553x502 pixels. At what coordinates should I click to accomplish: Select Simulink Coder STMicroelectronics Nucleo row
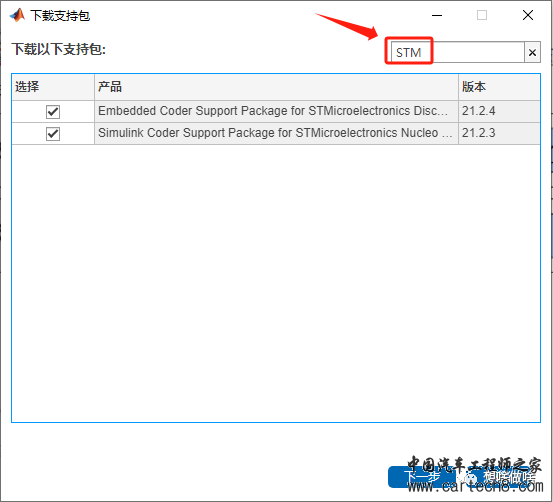tap(276, 133)
